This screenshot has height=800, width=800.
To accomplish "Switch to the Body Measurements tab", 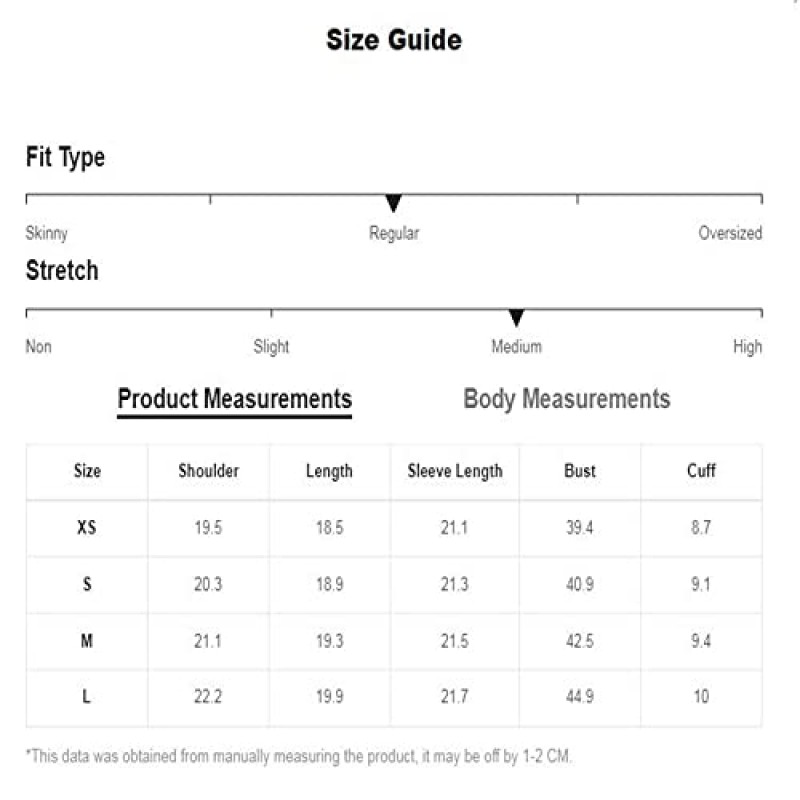I will [566, 399].
